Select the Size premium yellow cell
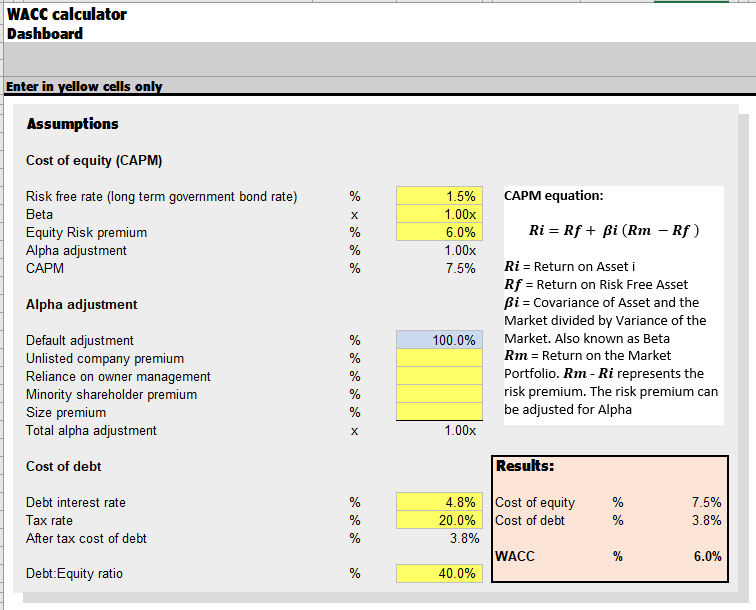This screenshot has height=610, width=756. (439, 412)
